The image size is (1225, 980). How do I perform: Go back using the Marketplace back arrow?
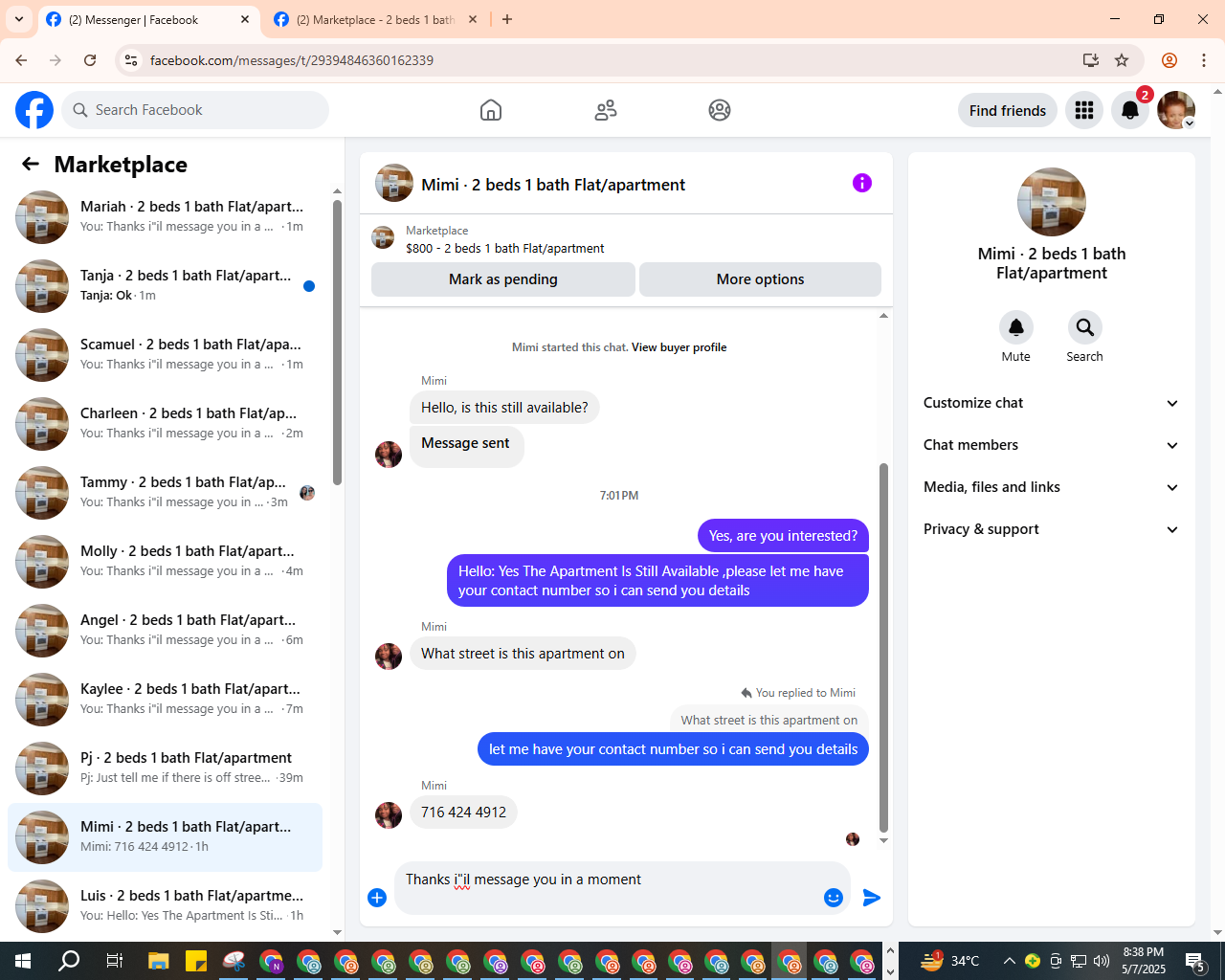[x=31, y=164]
